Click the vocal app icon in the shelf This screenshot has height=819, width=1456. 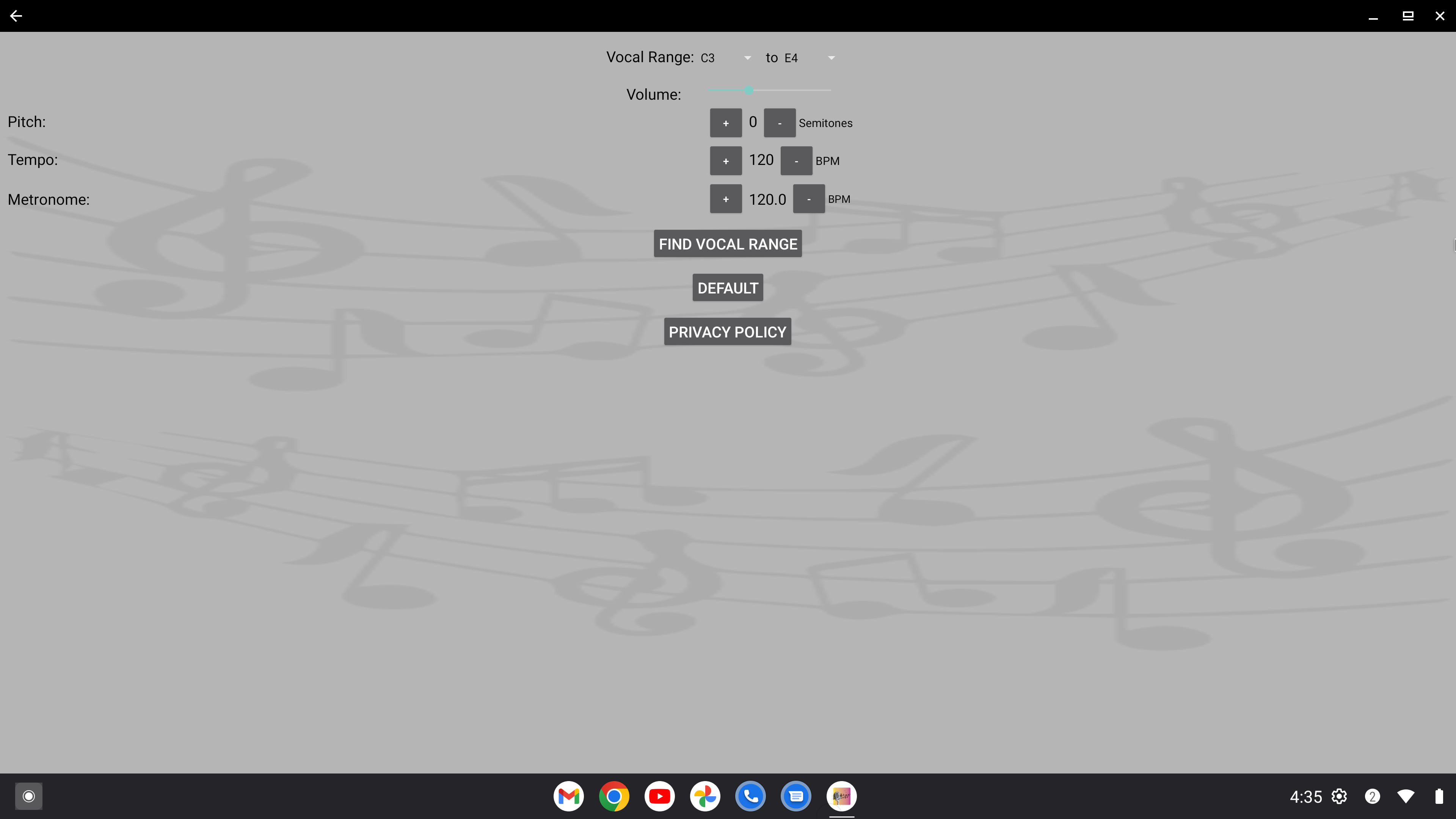click(842, 796)
